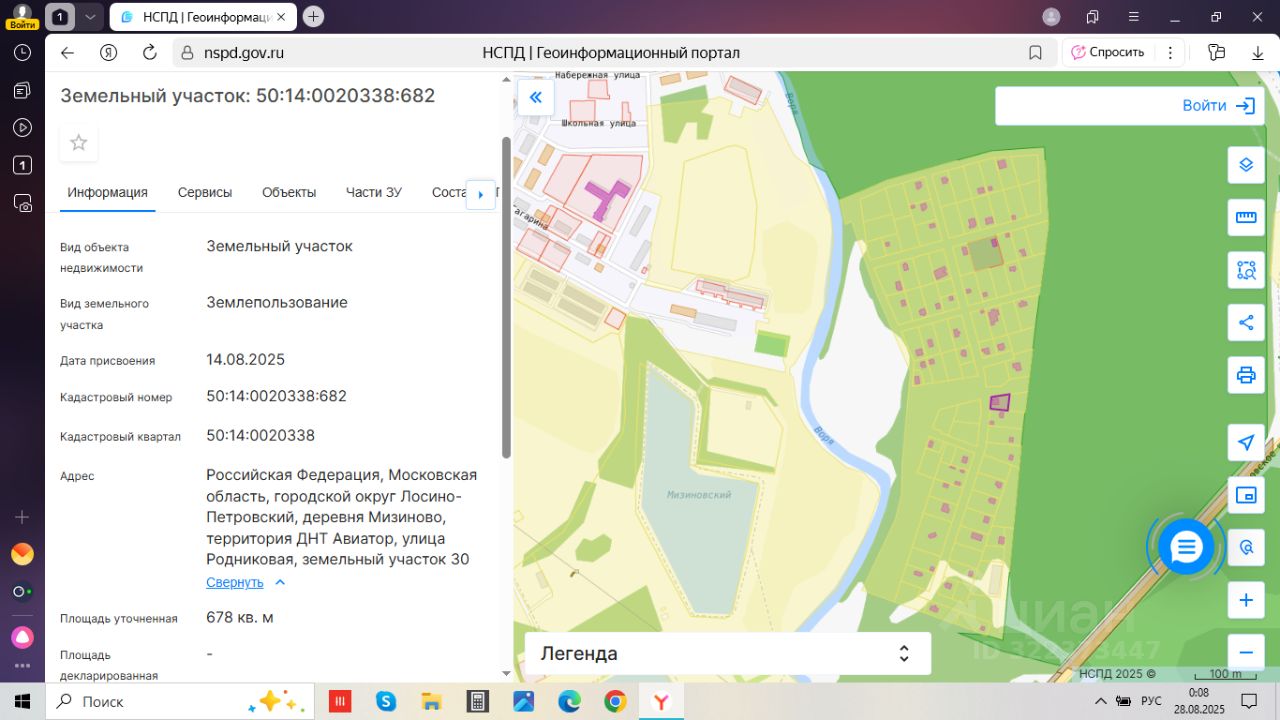Open the Объекты tab
1280x720 pixels.
point(289,193)
